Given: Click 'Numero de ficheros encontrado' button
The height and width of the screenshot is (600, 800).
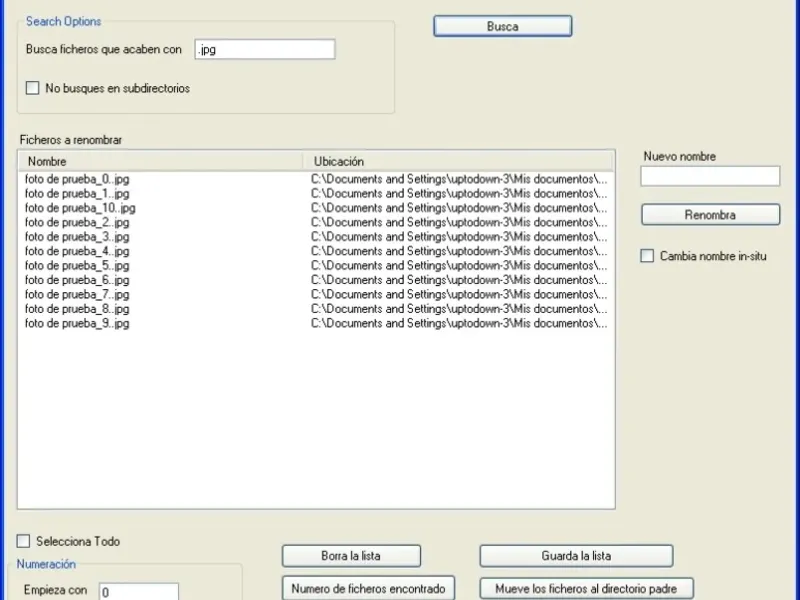Looking at the screenshot, I should pos(368,589).
